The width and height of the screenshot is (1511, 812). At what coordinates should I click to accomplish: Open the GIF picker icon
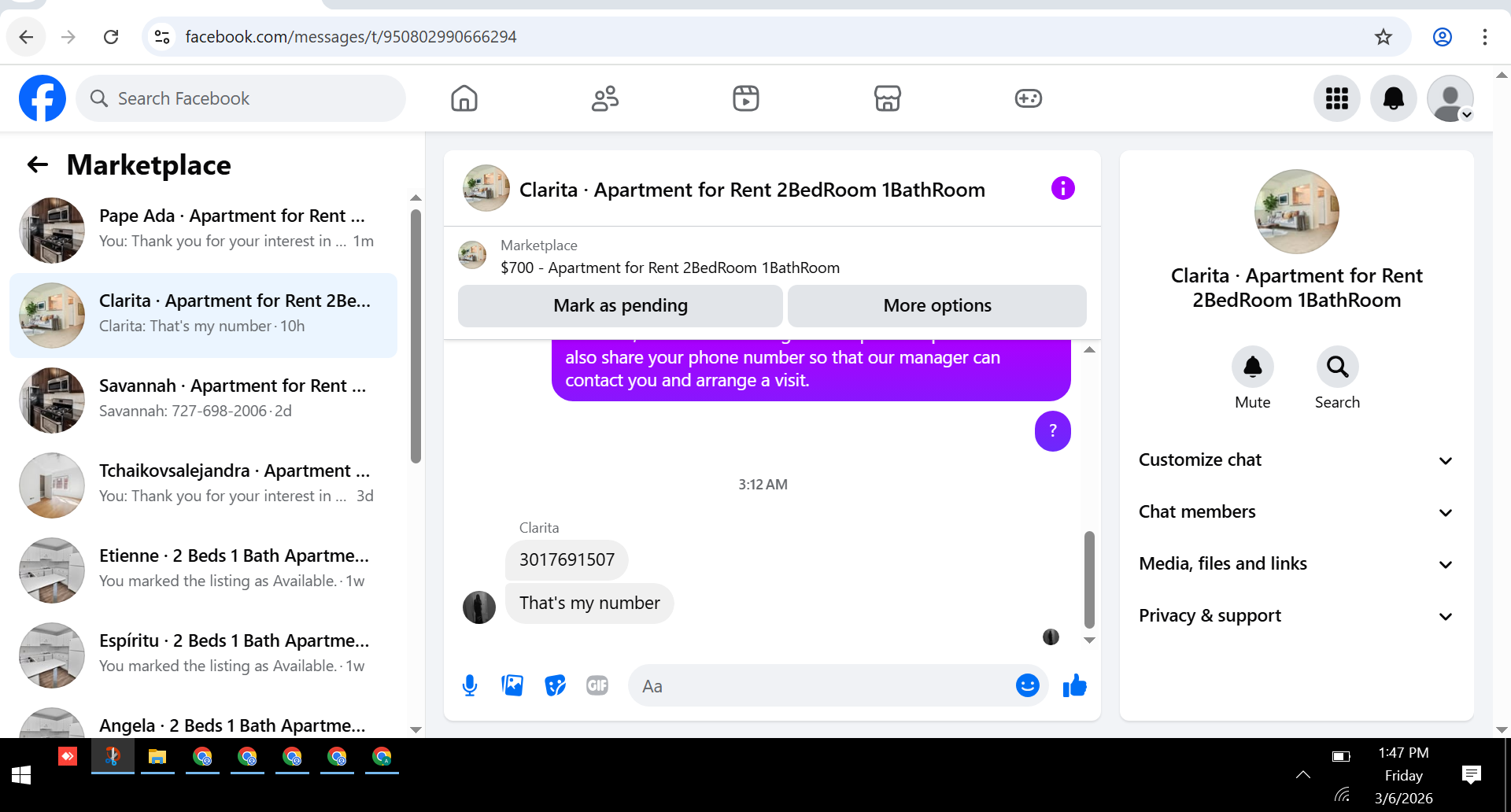tap(597, 685)
